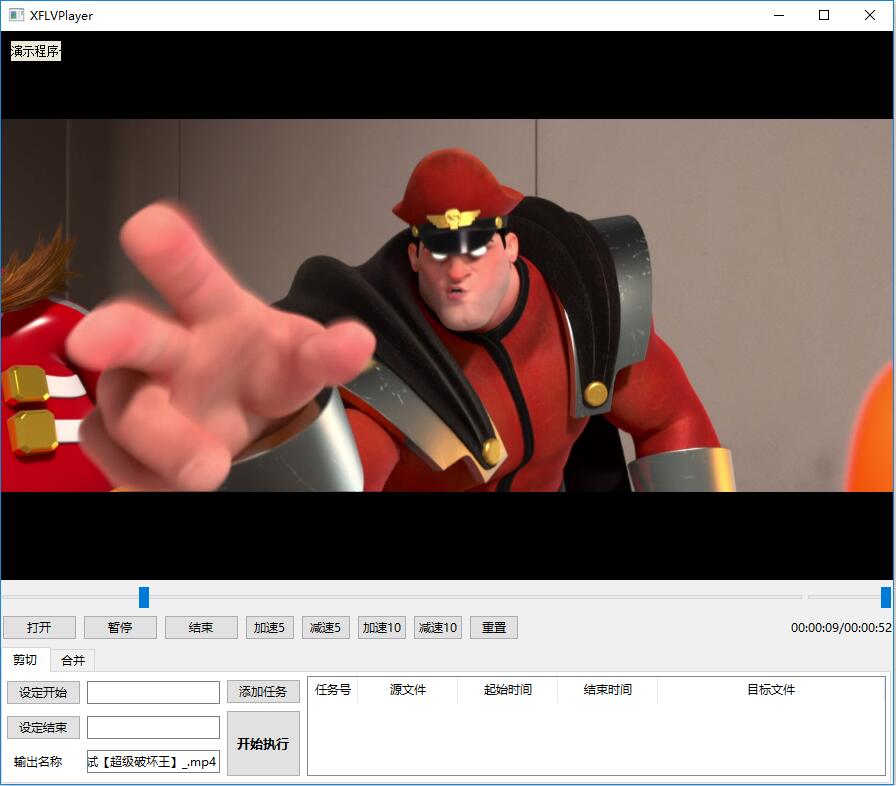Click the volume slider handle at right
This screenshot has height=786, width=896.
tap(886, 597)
